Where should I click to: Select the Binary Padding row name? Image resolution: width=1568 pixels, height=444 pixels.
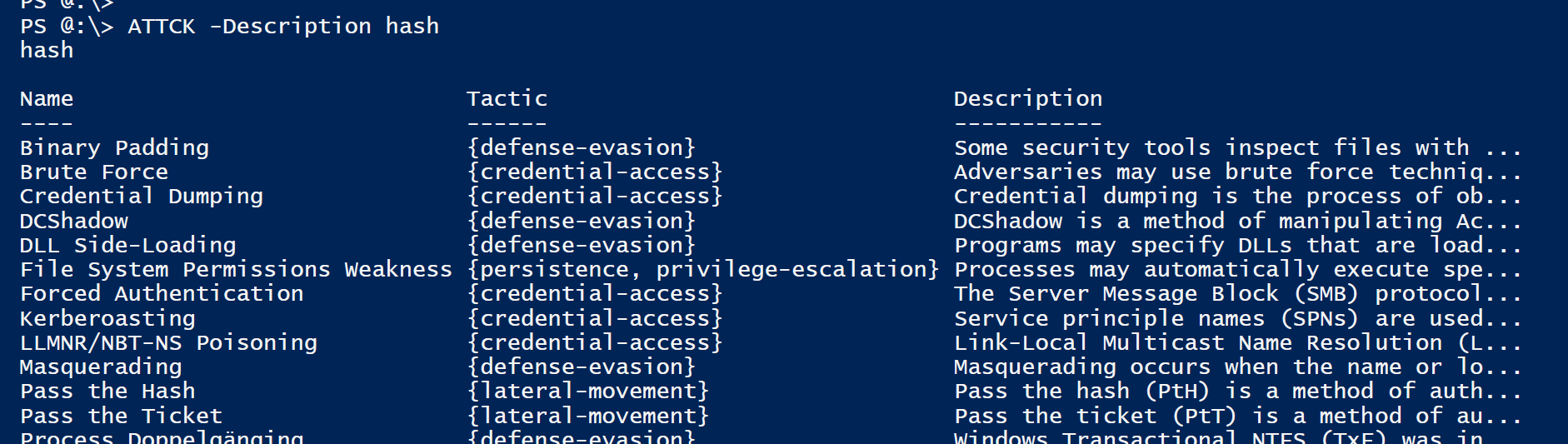[114, 148]
